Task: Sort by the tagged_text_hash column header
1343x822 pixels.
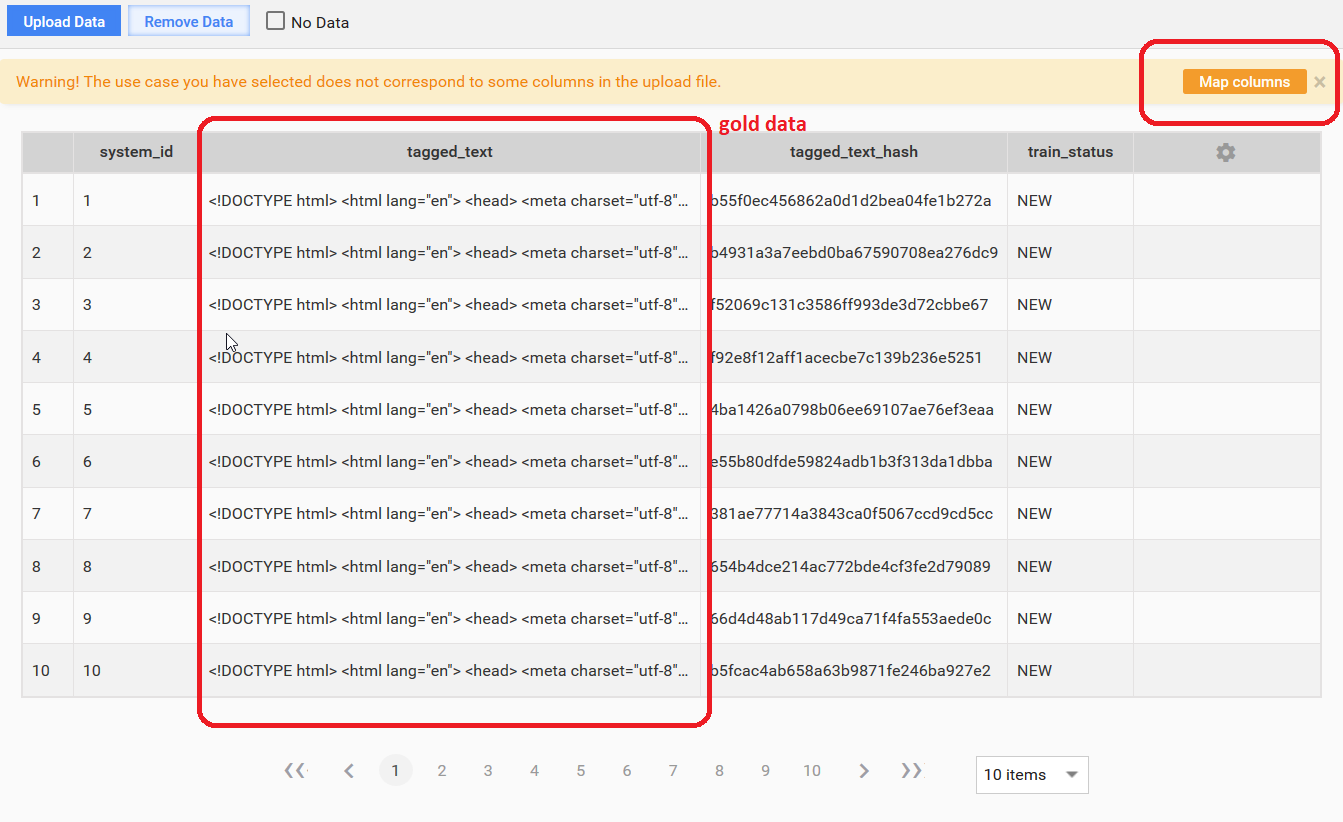Action: pyautogui.click(x=854, y=152)
